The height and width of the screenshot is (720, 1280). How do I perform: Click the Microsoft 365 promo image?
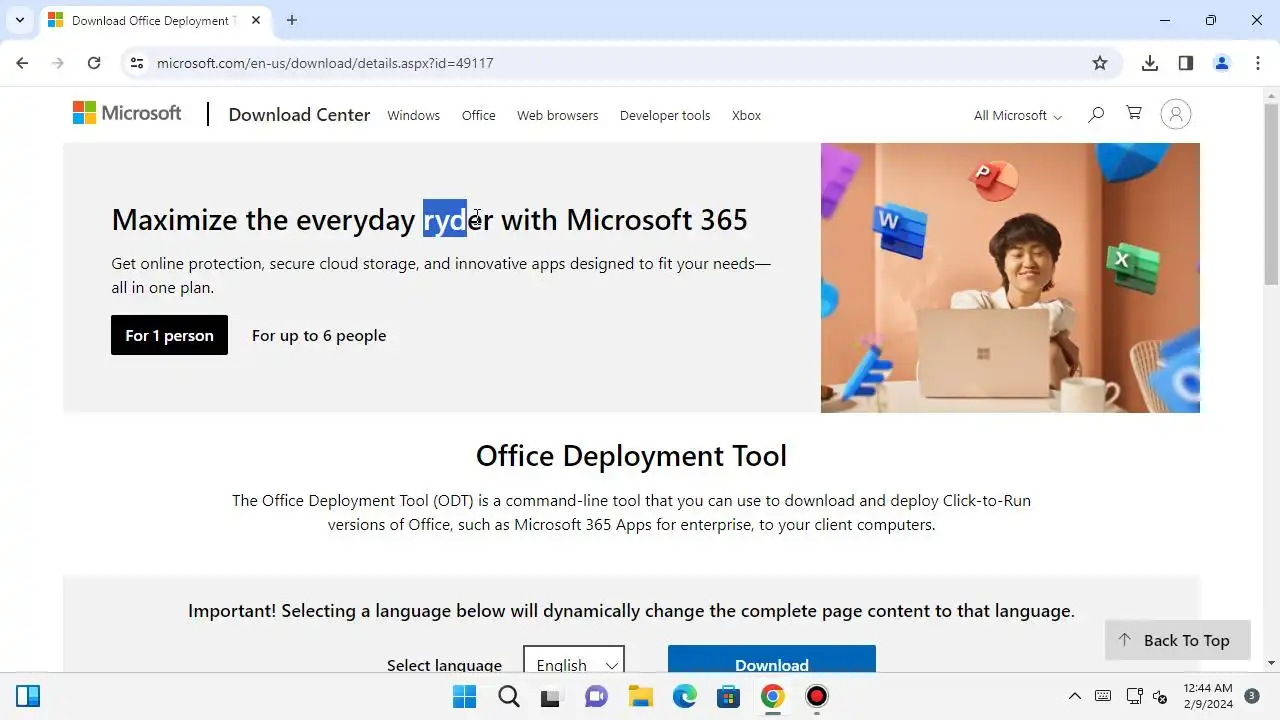1010,278
